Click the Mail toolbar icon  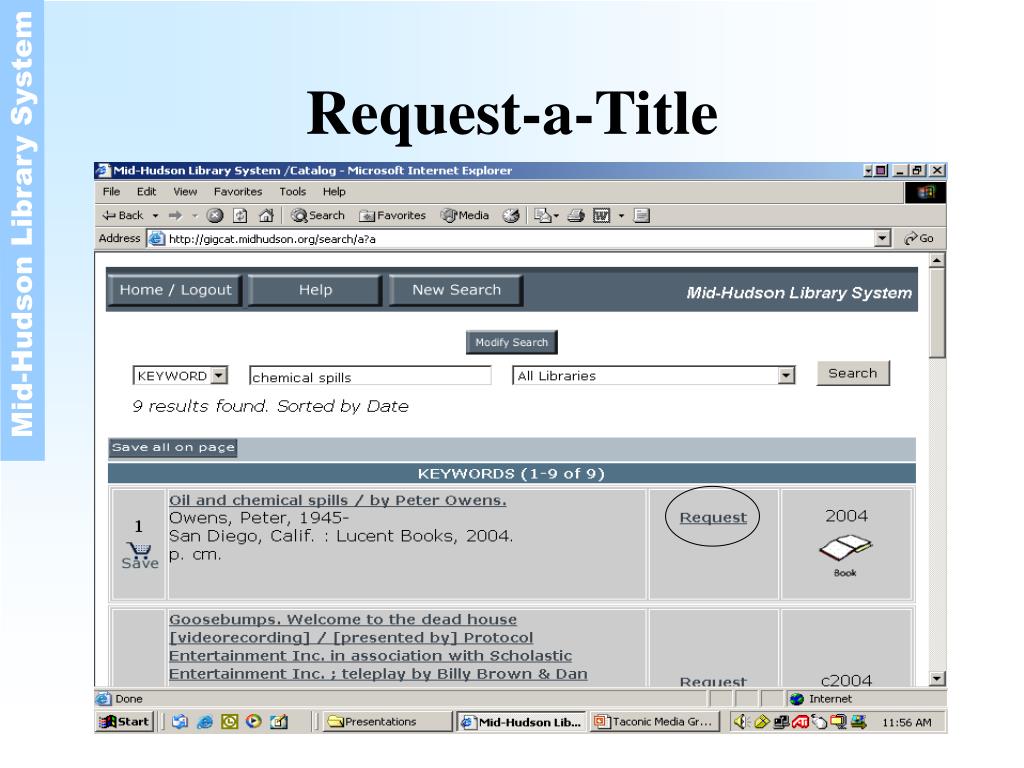pos(542,216)
